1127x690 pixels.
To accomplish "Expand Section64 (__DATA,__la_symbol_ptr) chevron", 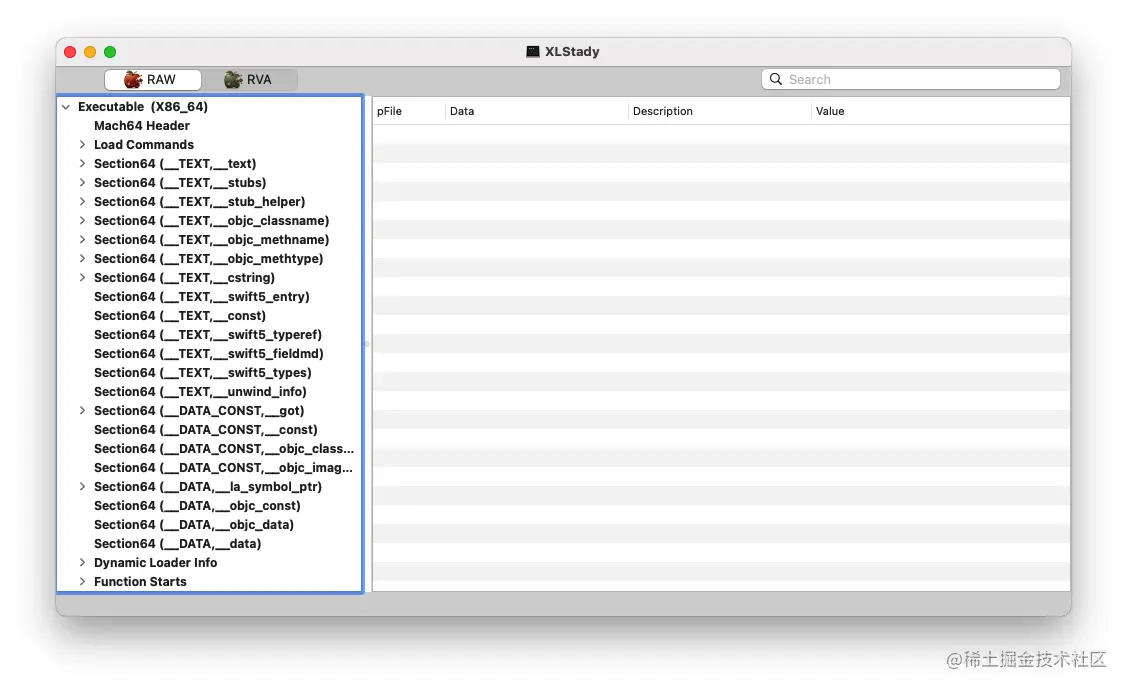I will (x=82, y=487).
